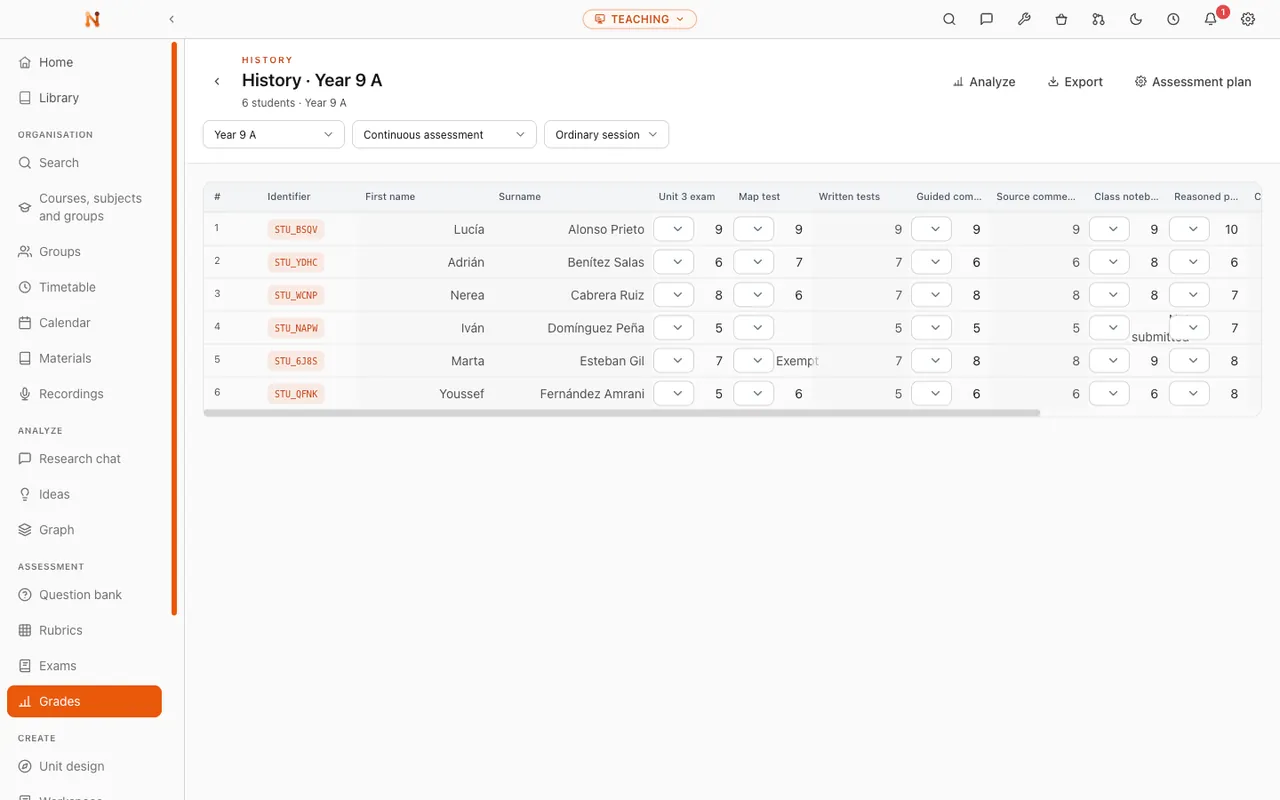
Task: Open Calendar in sidebar
Action: point(84,323)
